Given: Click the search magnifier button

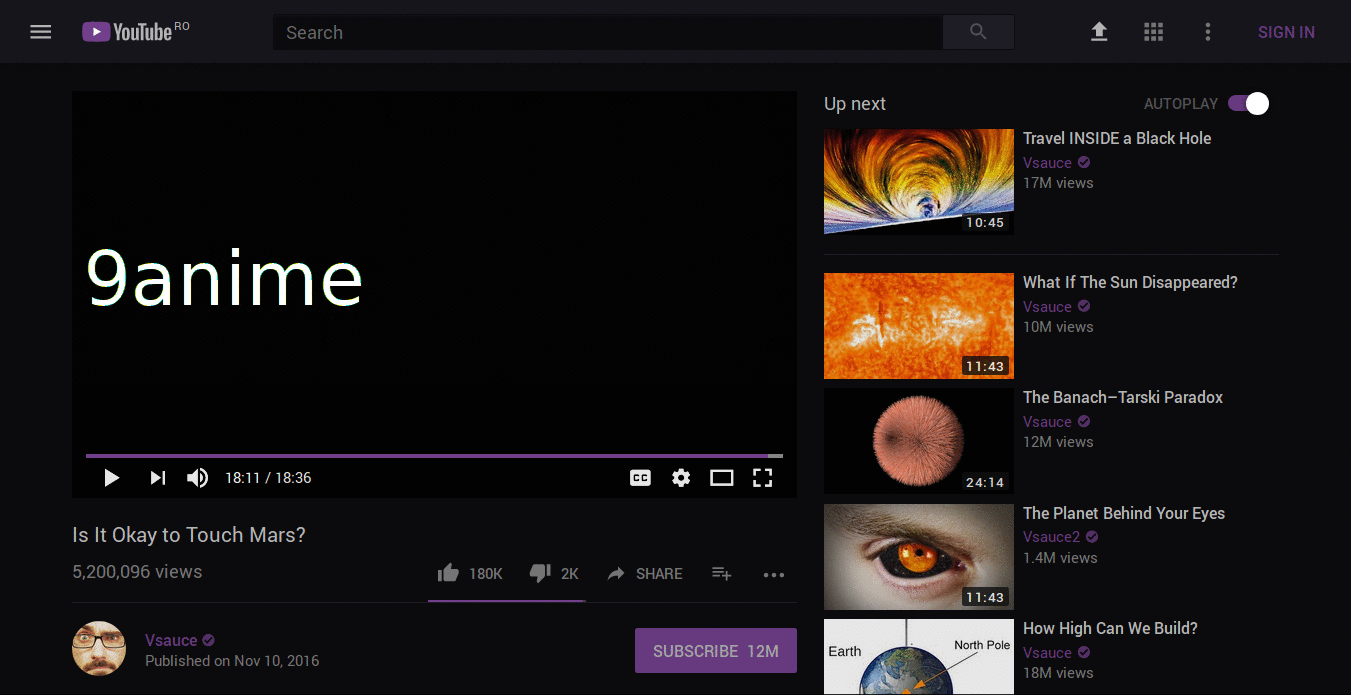Looking at the screenshot, I should (978, 32).
